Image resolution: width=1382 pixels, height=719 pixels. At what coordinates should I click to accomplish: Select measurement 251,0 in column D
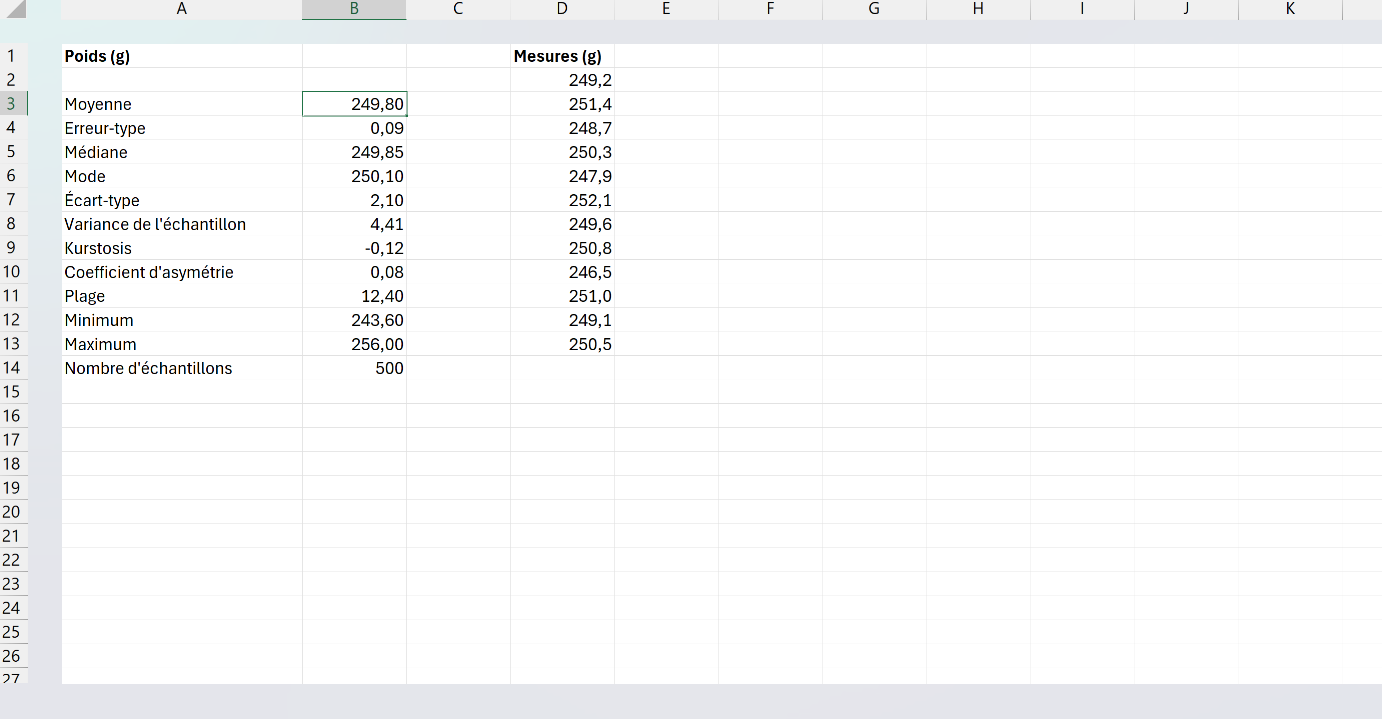click(562, 296)
